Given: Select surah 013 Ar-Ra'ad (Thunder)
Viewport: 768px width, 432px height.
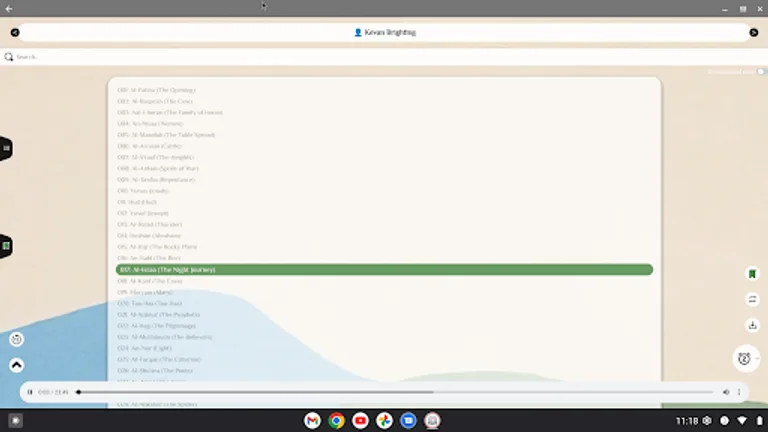Looking at the screenshot, I should [x=149, y=224].
